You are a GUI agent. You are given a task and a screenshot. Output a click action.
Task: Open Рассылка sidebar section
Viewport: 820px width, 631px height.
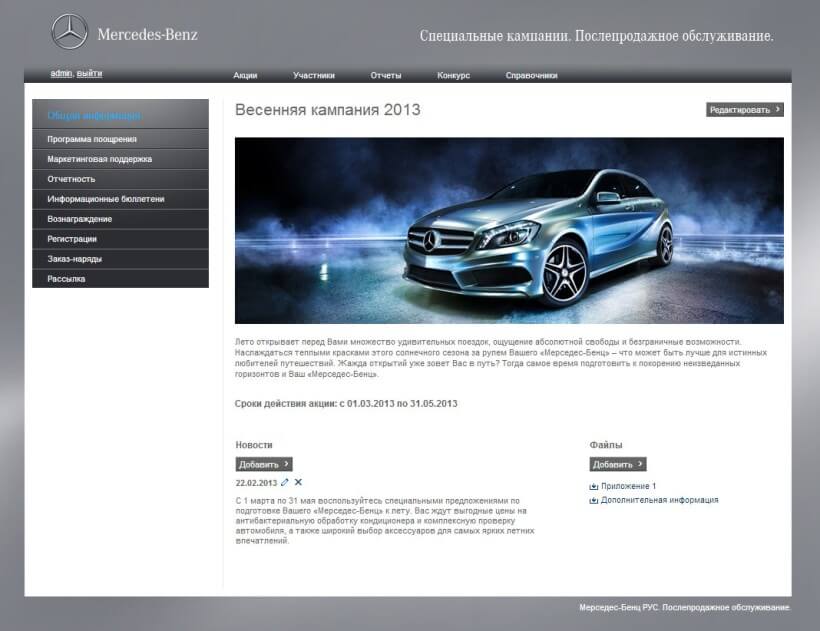click(x=120, y=279)
